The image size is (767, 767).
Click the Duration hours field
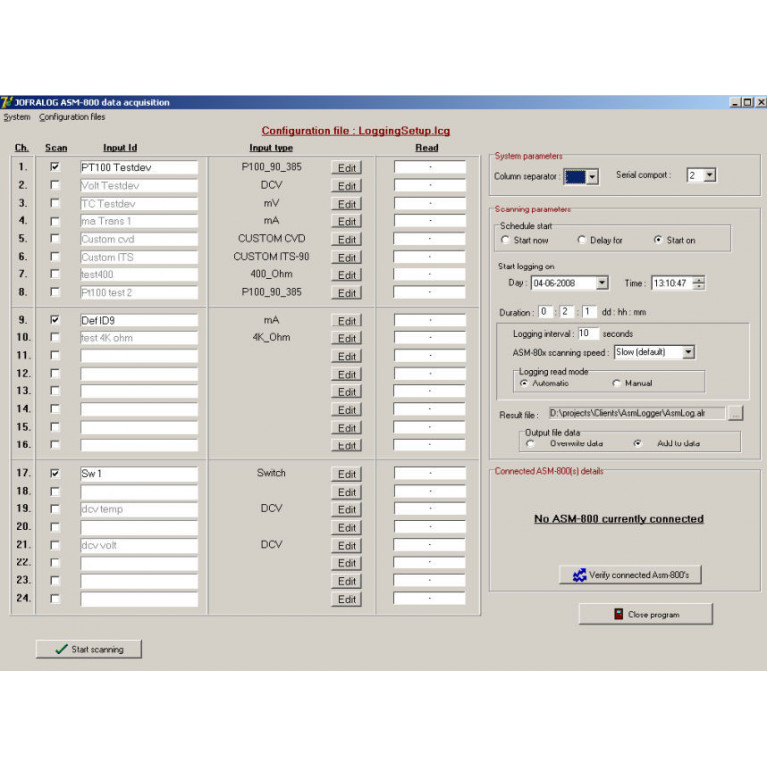(567, 312)
